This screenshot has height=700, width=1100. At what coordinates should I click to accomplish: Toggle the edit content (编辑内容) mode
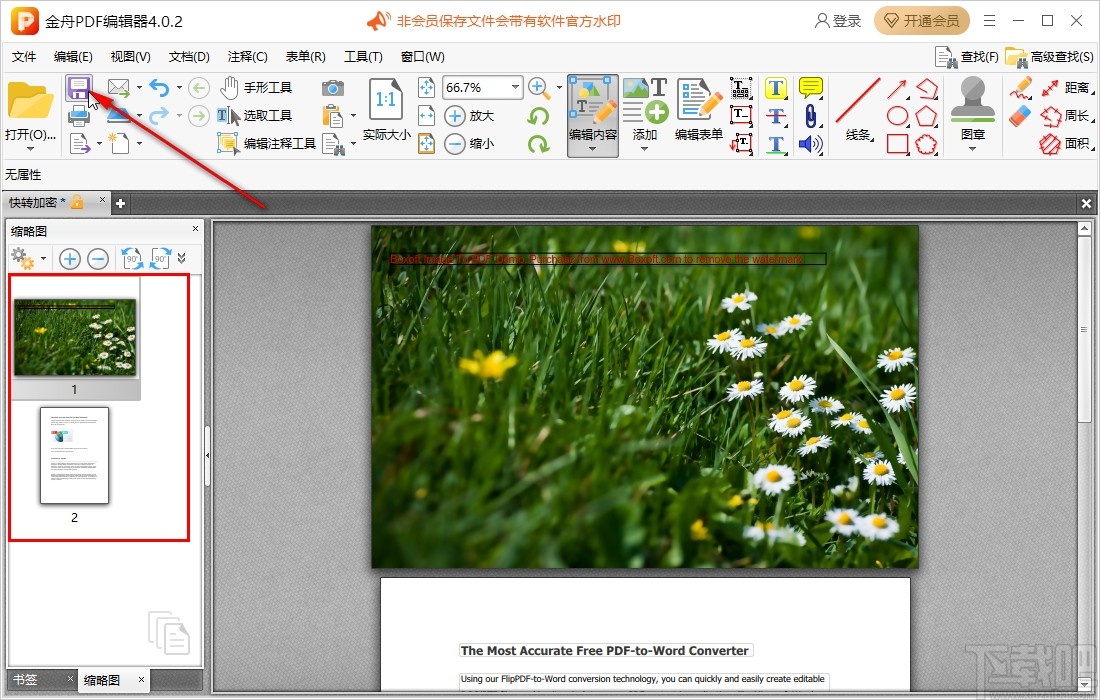point(593,116)
